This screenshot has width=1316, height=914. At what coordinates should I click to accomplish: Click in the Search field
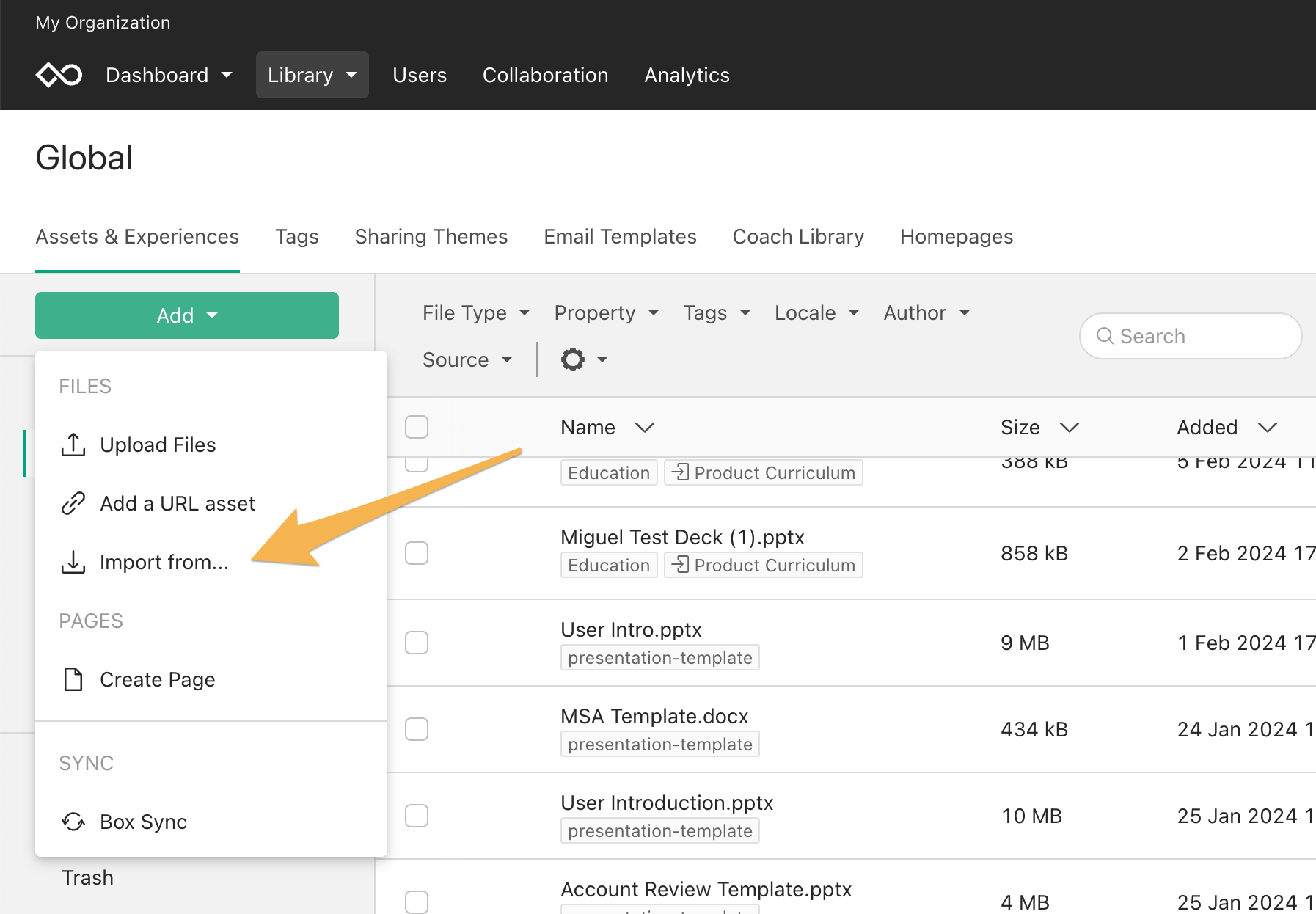(1191, 336)
